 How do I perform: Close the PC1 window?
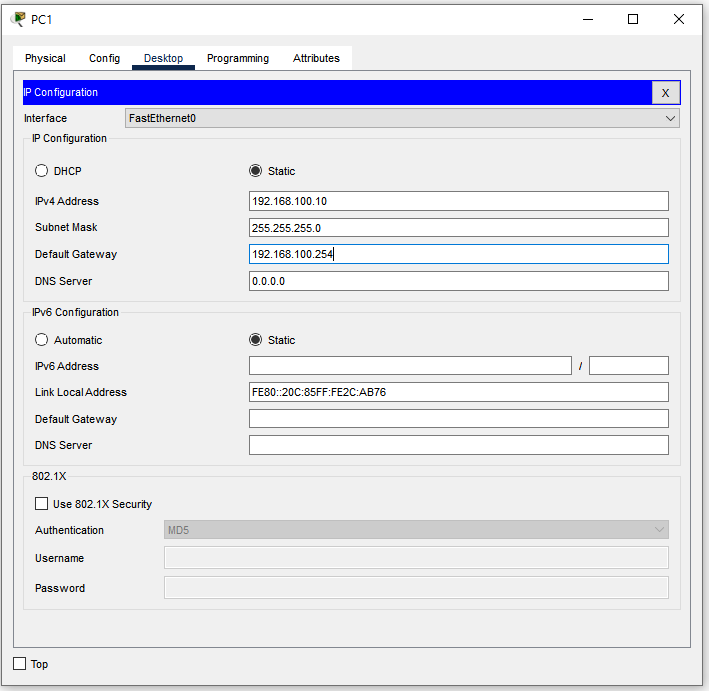pos(679,19)
